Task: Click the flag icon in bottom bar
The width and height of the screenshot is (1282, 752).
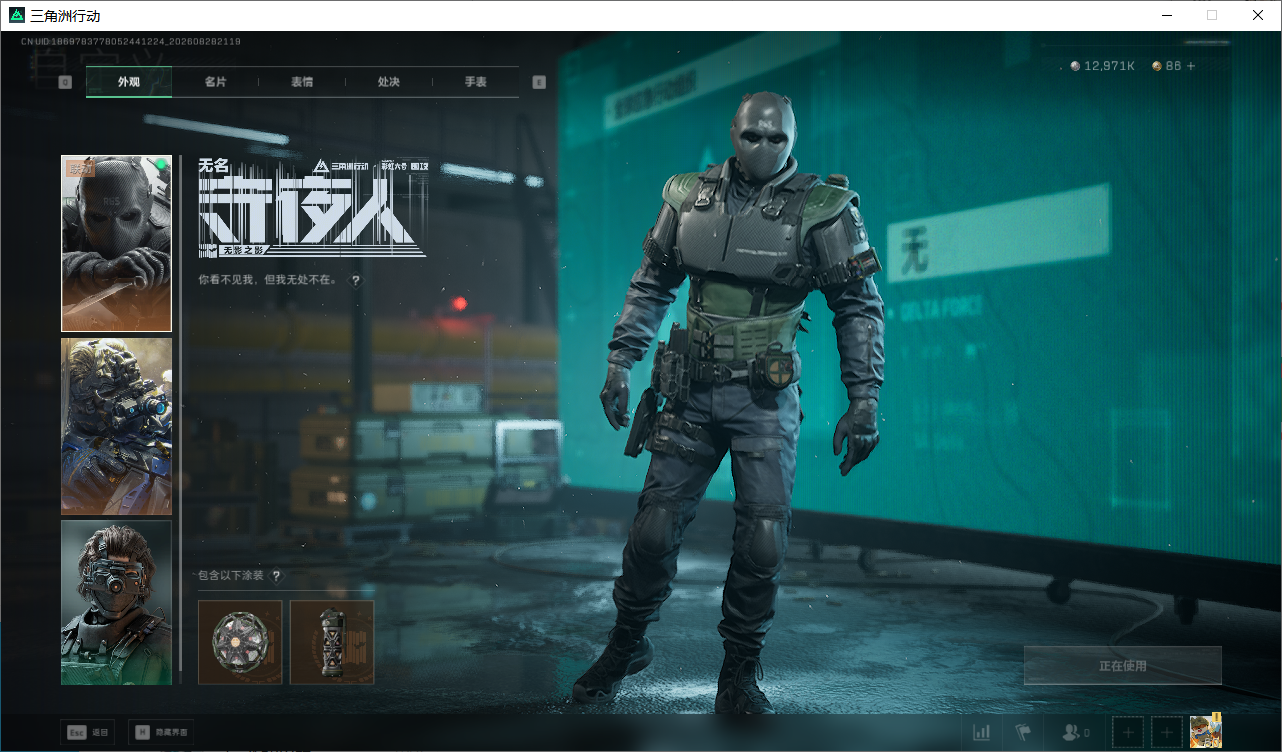Action: tap(1023, 733)
